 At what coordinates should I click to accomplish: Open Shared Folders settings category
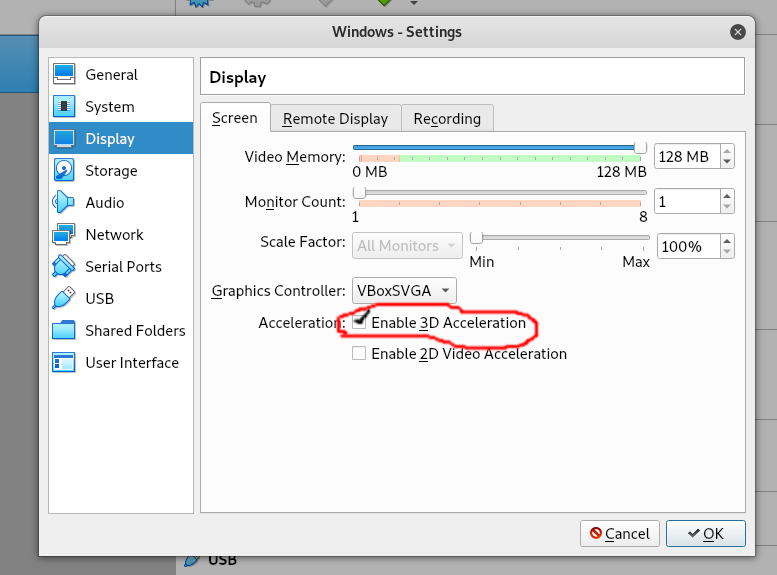click(x=121, y=330)
